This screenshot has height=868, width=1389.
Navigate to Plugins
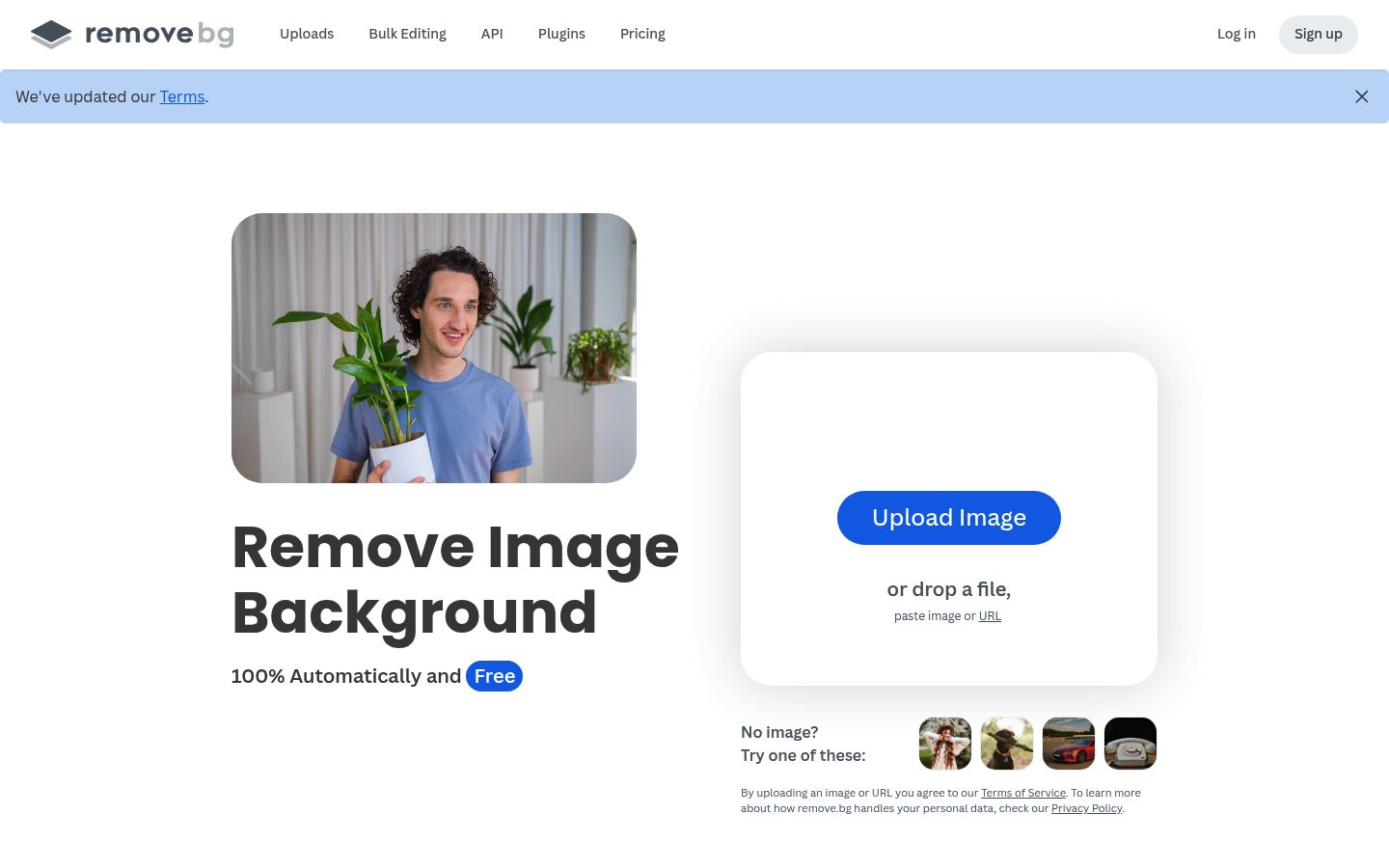pos(561,34)
